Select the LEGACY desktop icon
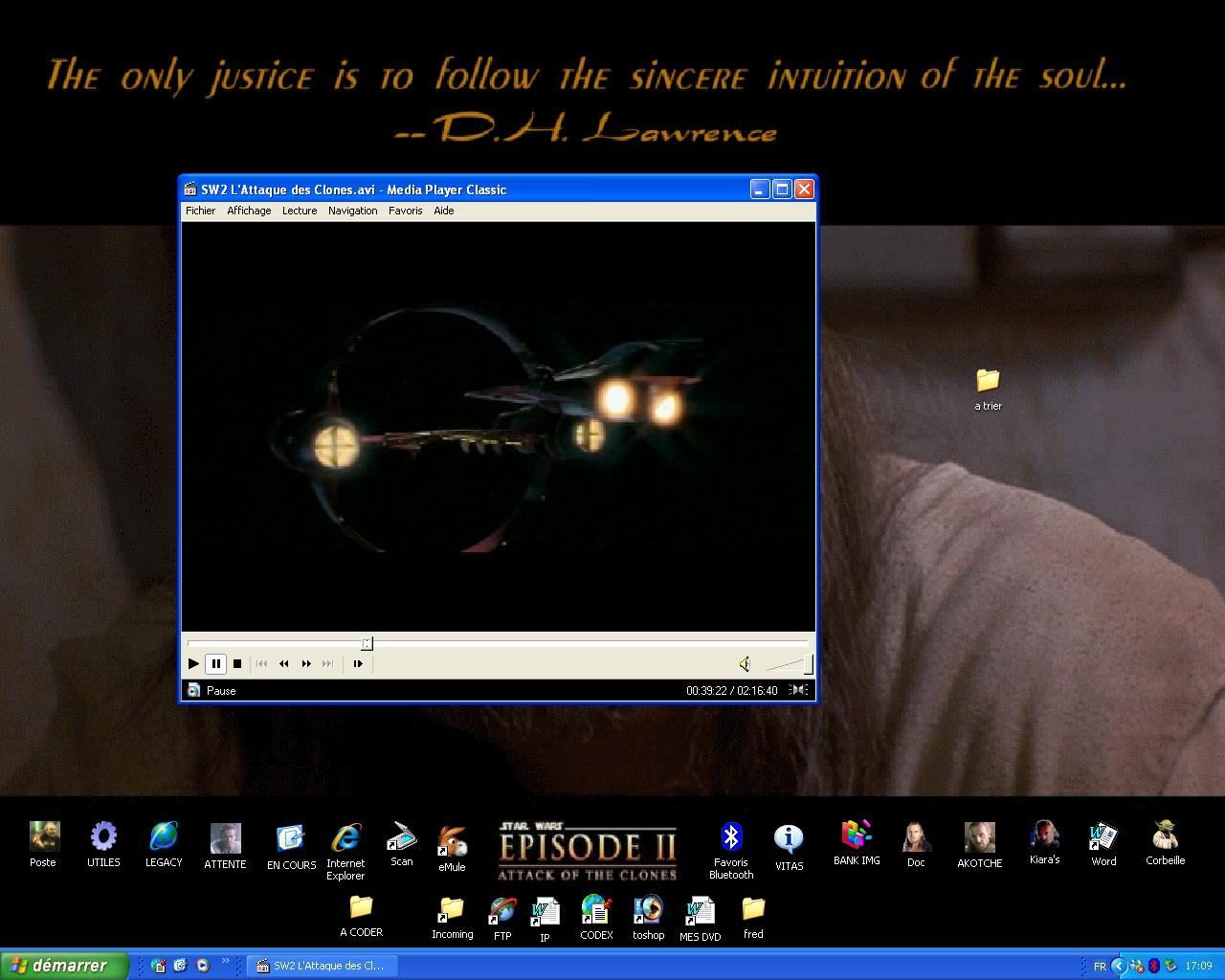 164,844
